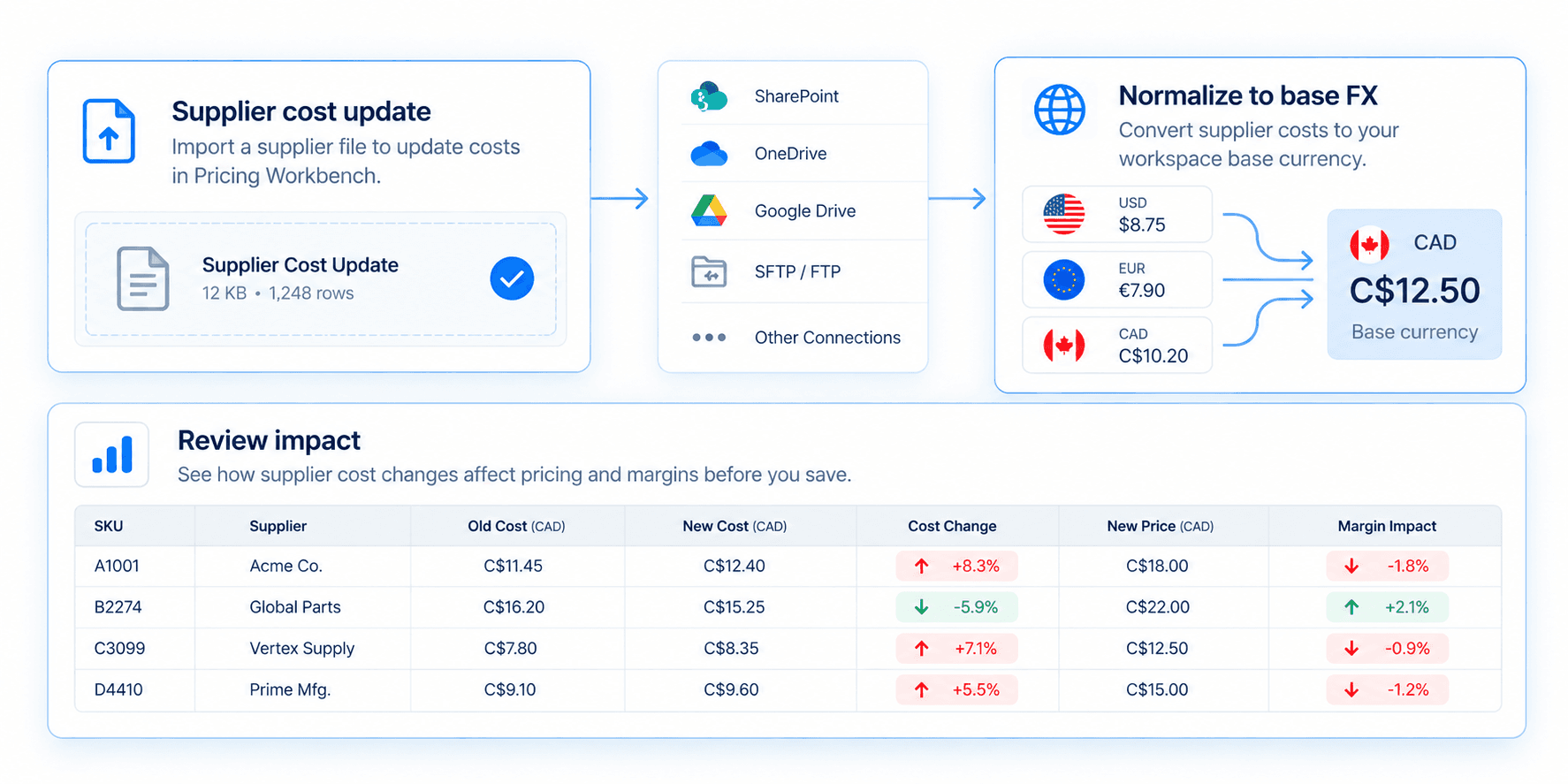Image resolution: width=1568 pixels, height=784 pixels.
Task: Click the Margin Impact column header
Action: click(1387, 526)
